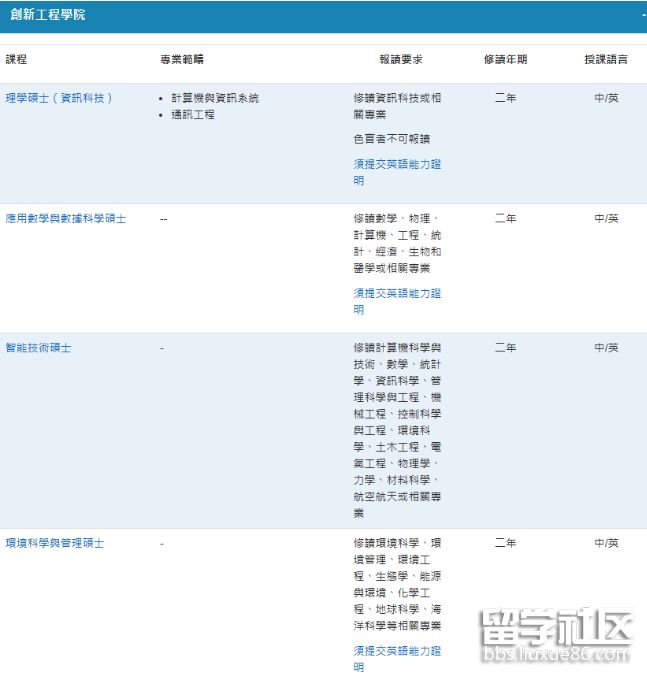Screen dimensions: 647x676
Task: Open the 應用數學與數據科學碩士 course link
Action: pos(66,218)
